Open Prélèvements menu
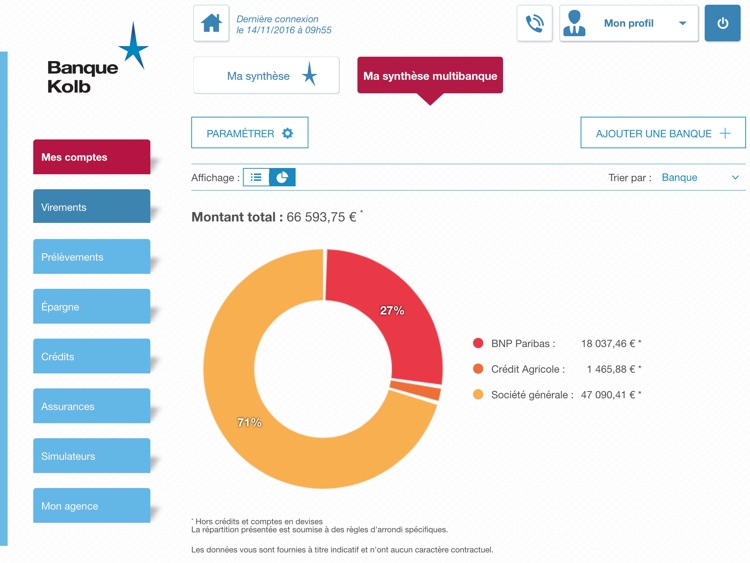Image resolution: width=750 pixels, height=563 pixels. coord(91,256)
